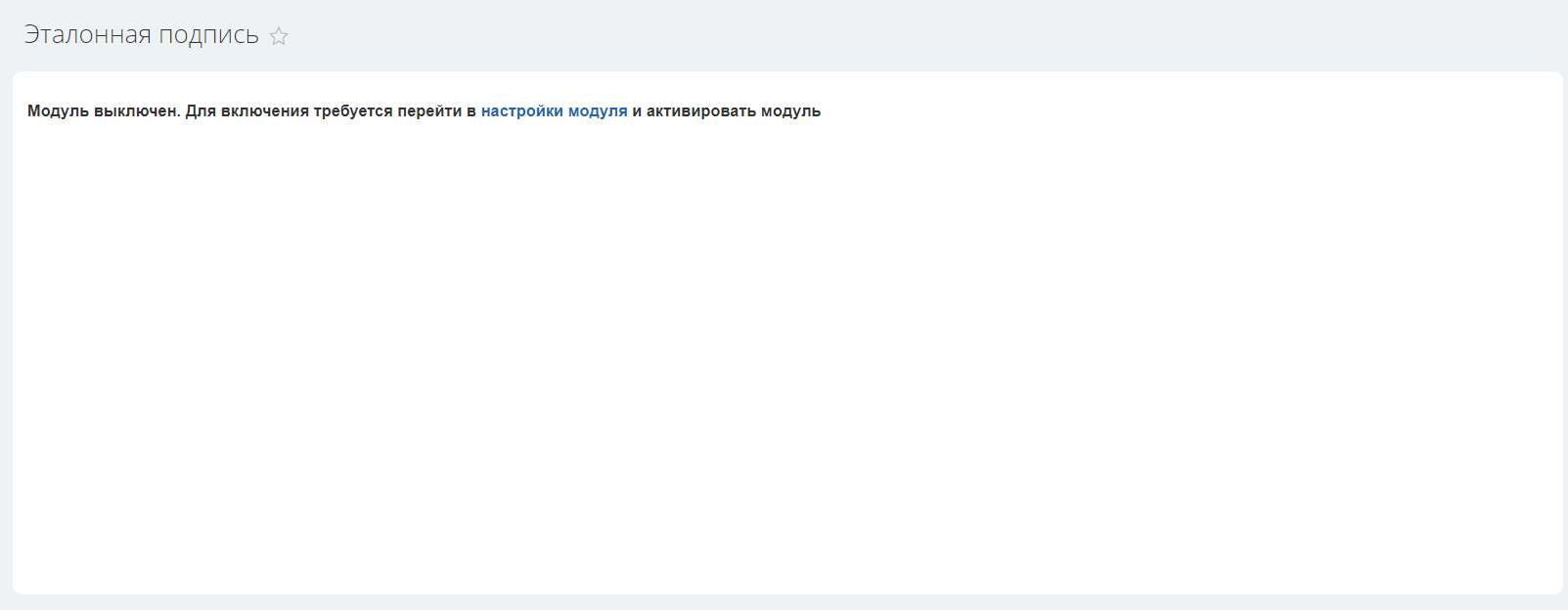The image size is (1568, 610).
Task: Click the word 'настройки' in the blue link
Action: pos(521,111)
